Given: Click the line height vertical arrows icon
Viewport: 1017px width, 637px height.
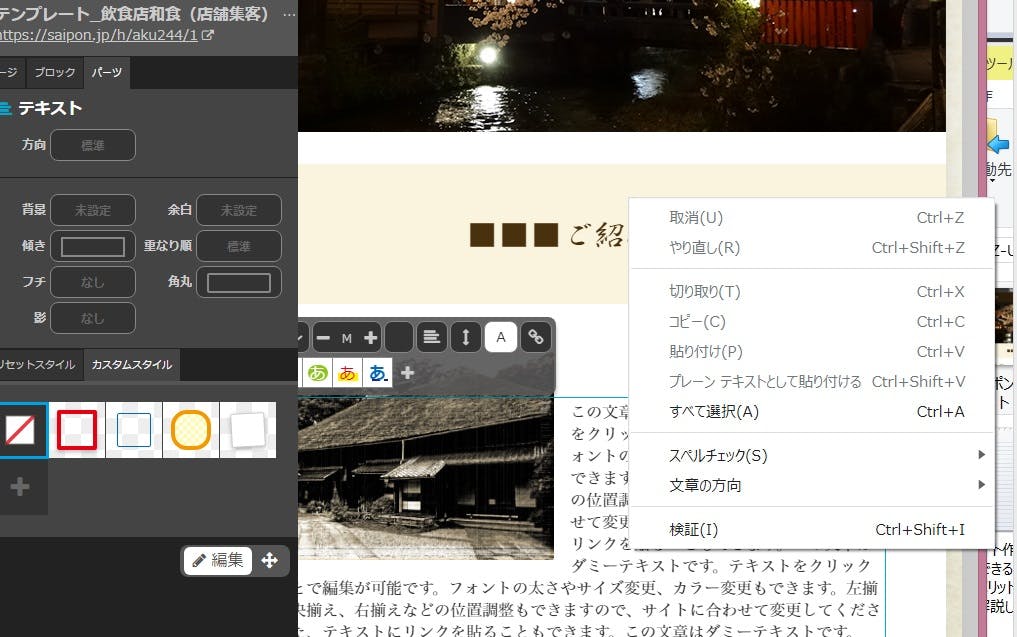Looking at the screenshot, I should [465, 337].
